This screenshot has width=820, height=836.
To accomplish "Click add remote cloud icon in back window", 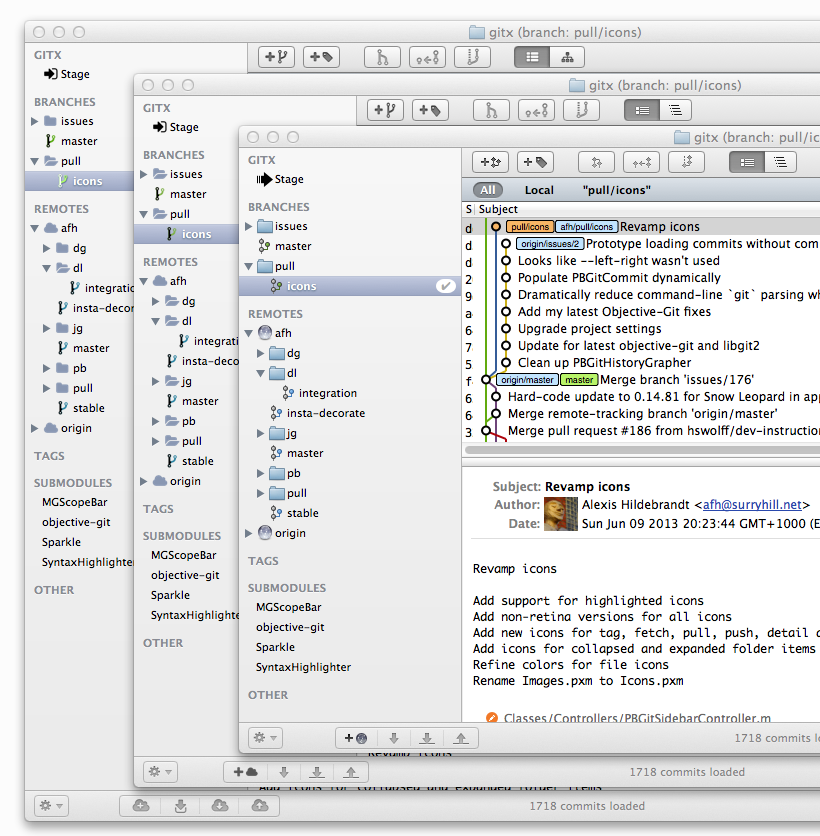I will tap(141, 806).
